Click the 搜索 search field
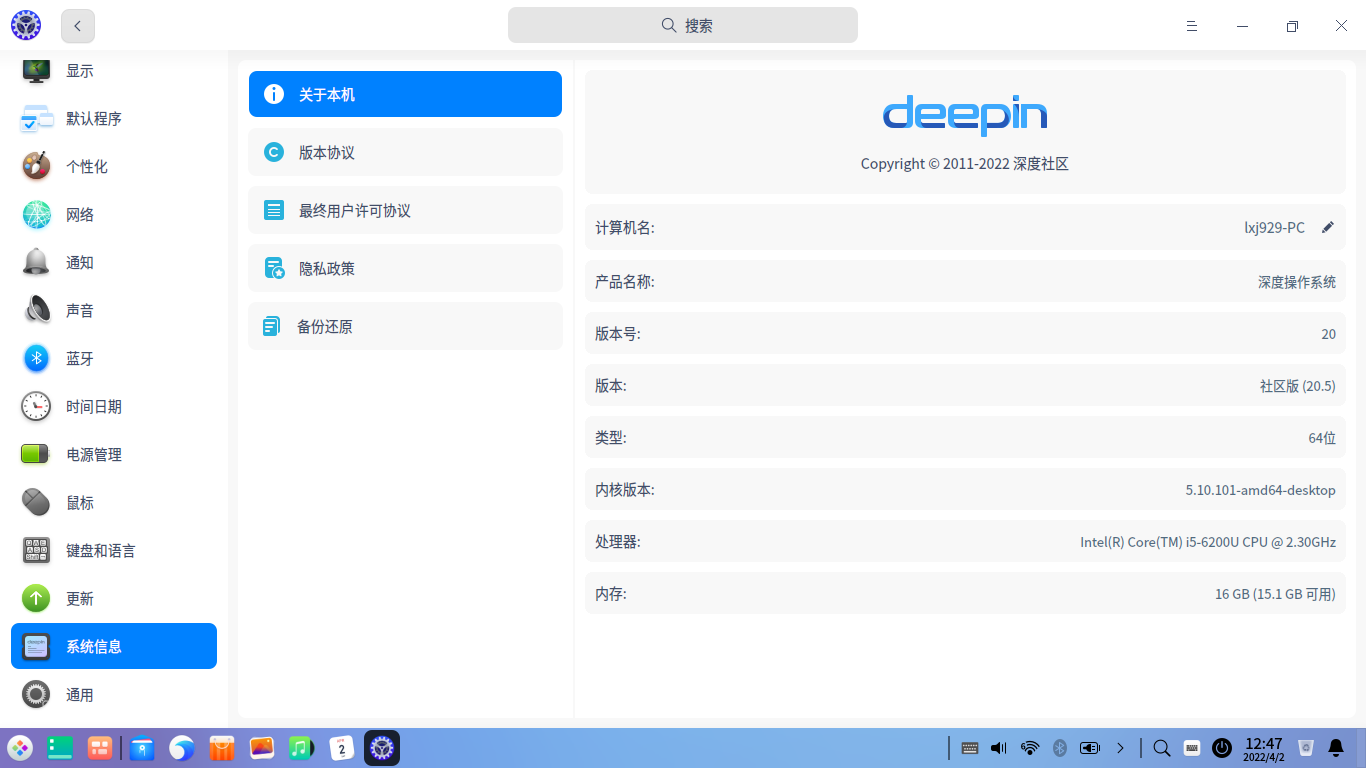Screen dimensions: 1366x768 coord(682,25)
